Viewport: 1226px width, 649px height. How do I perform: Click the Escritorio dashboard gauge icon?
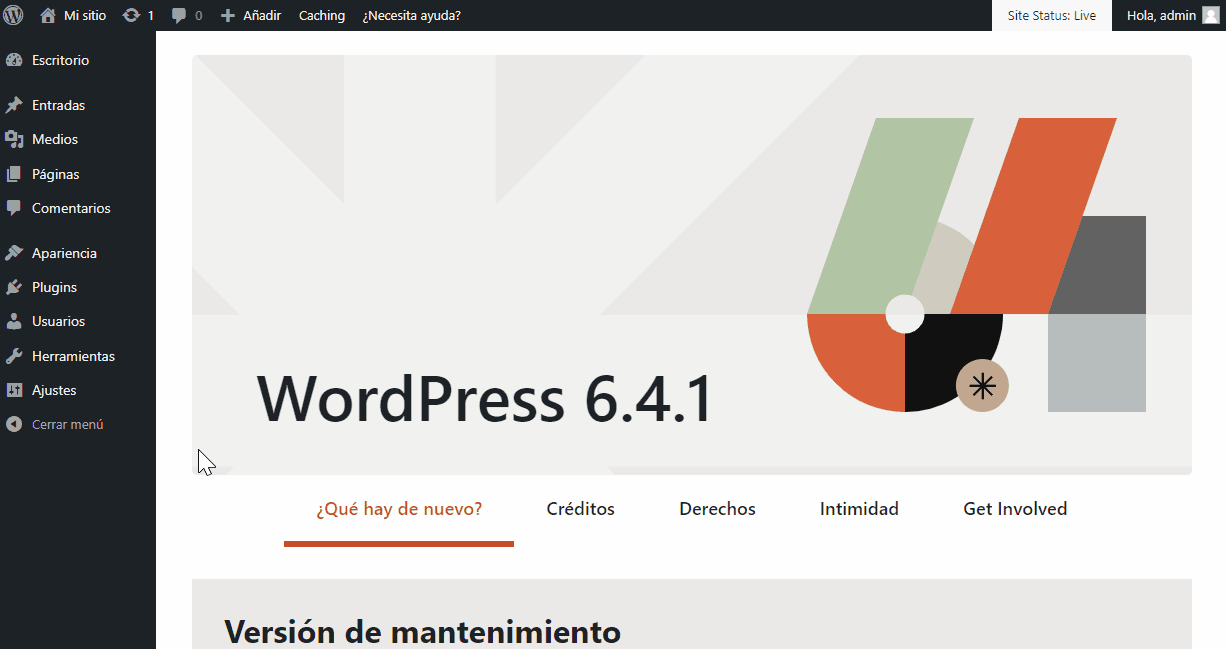coord(14,60)
